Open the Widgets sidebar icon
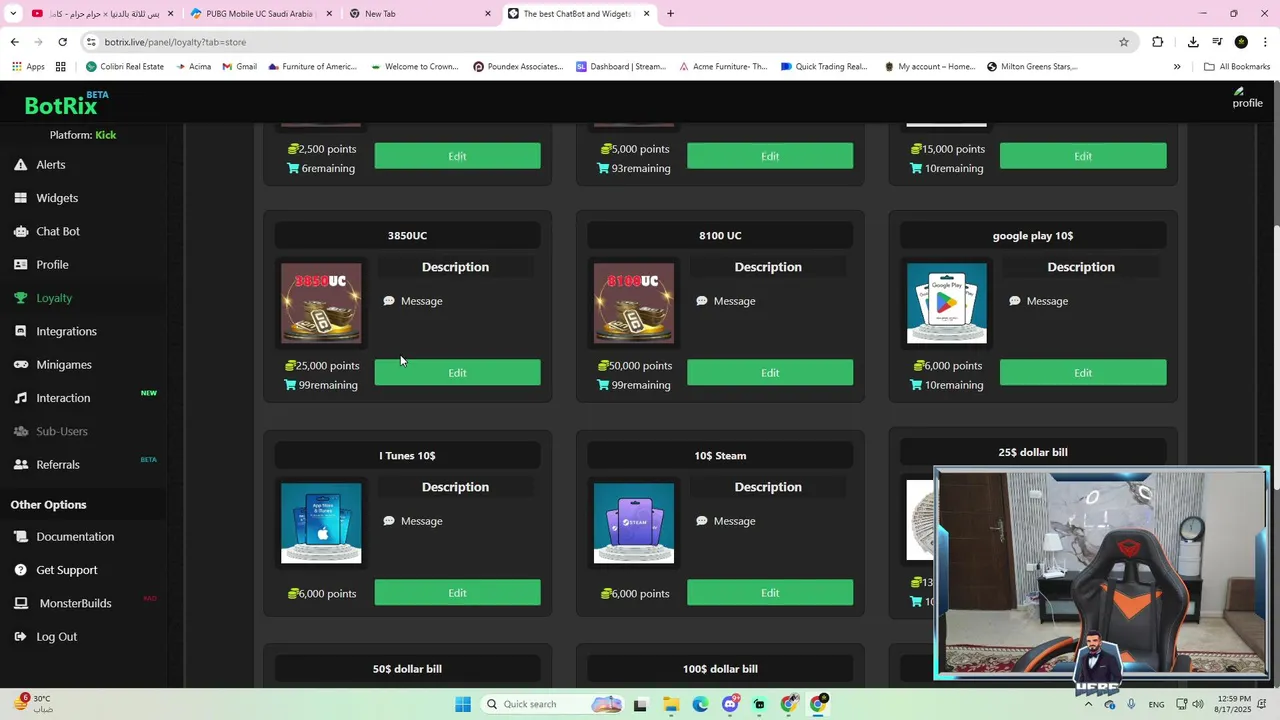 [x=20, y=198]
